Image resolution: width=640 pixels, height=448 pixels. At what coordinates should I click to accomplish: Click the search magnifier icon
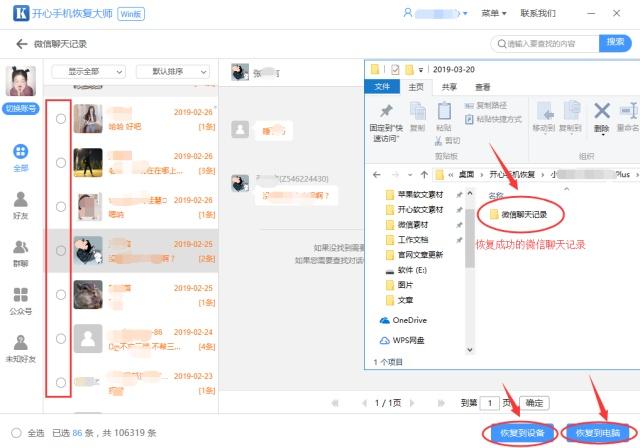pos(502,43)
